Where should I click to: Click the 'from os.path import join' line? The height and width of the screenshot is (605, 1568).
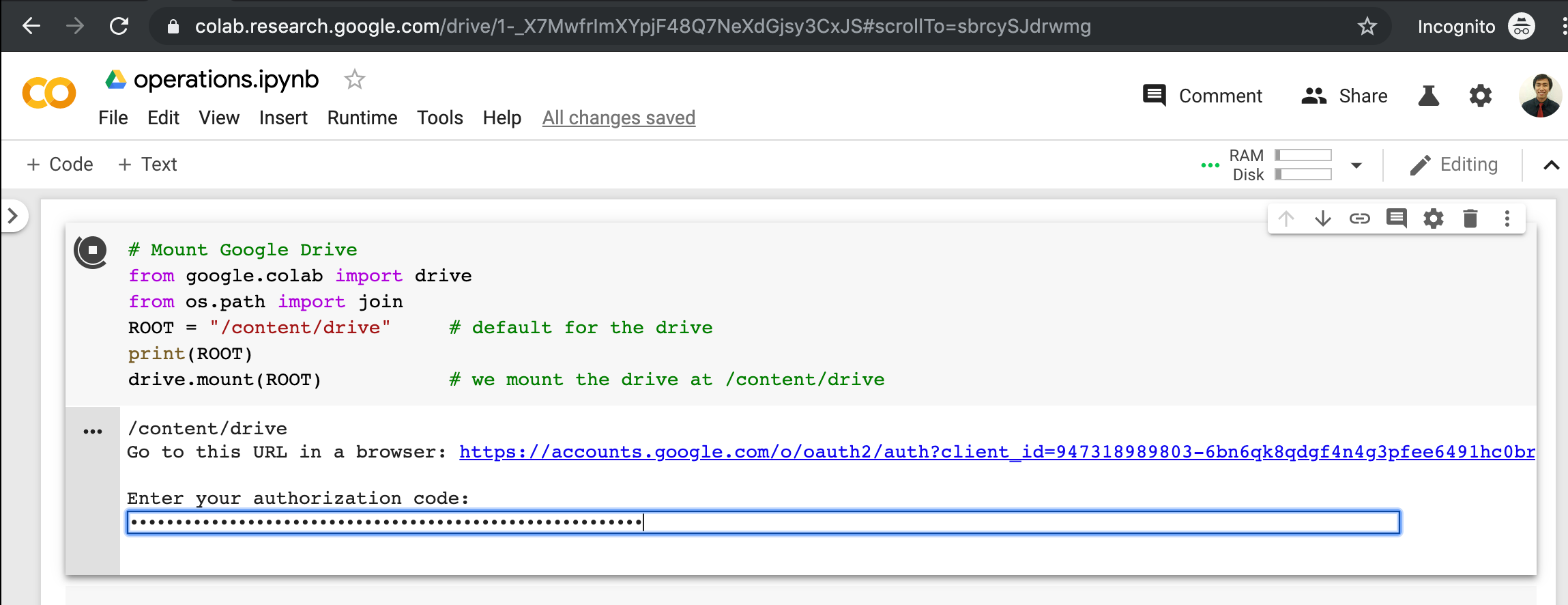click(265, 302)
